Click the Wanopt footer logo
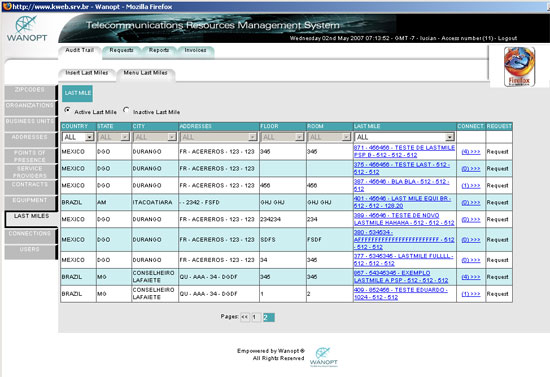The height and width of the screenshot is (377, 550). [x=323, y=357]
